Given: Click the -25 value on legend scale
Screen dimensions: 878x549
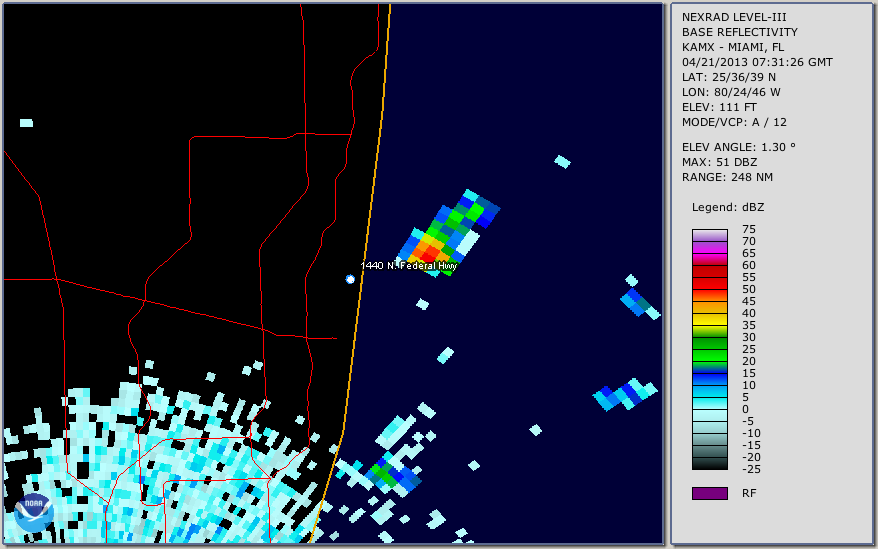Looking at the screenshot, I should (x=751, y=469).
